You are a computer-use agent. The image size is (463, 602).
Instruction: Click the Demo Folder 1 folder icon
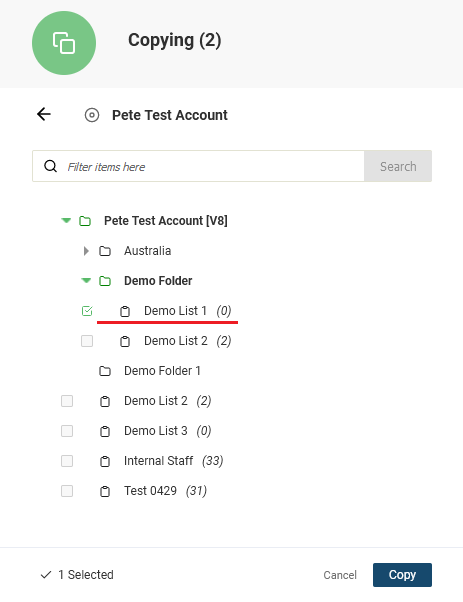(105, 371)
